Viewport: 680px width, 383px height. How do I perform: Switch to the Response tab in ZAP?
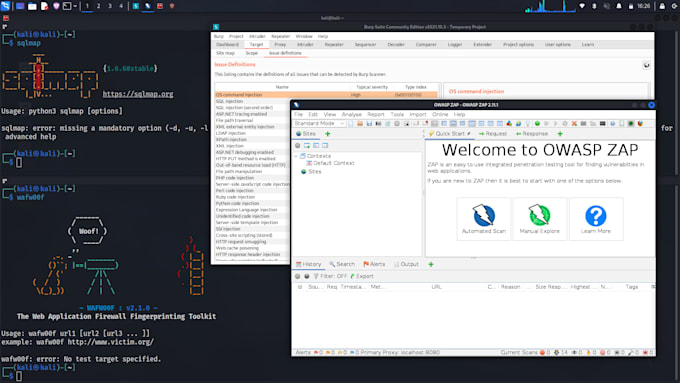click(532, 134)
